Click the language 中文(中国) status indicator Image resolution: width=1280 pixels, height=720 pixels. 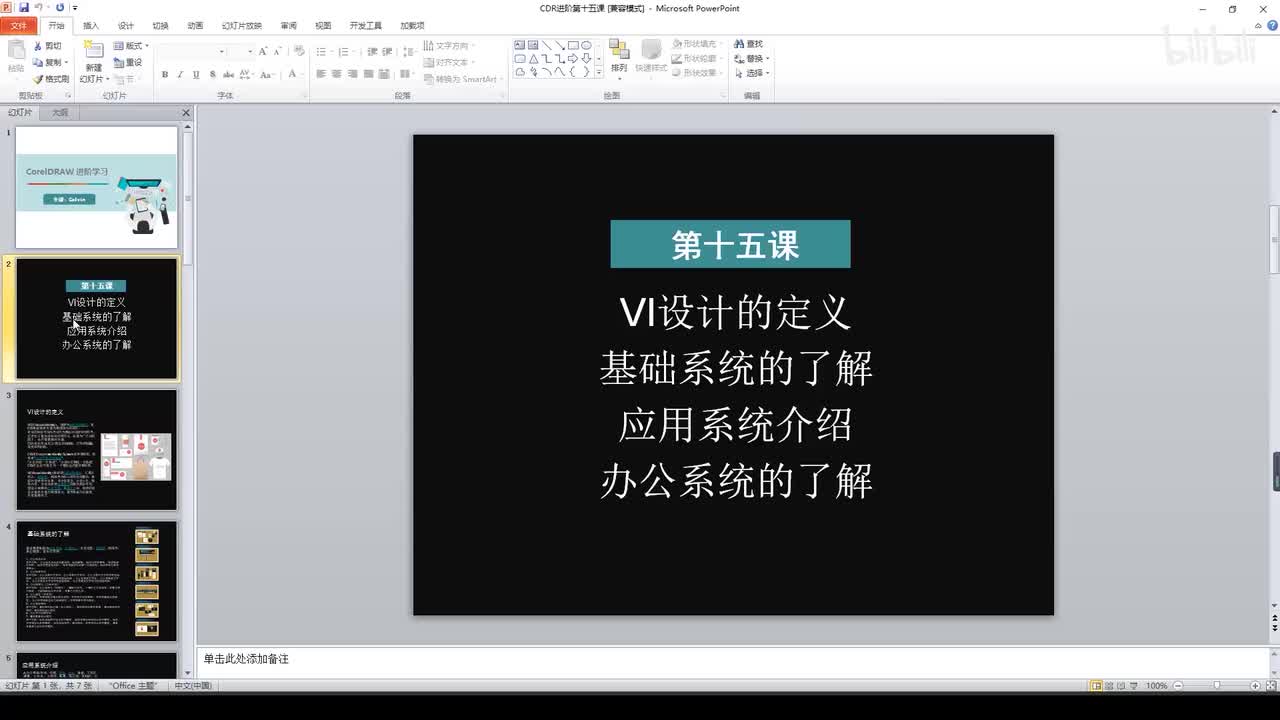pos(193,686)
